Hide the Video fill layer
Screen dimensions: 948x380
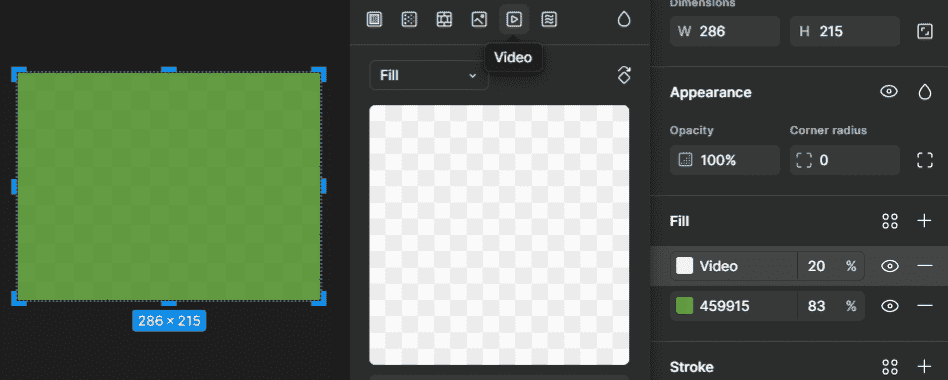click(x=889, y=266)
